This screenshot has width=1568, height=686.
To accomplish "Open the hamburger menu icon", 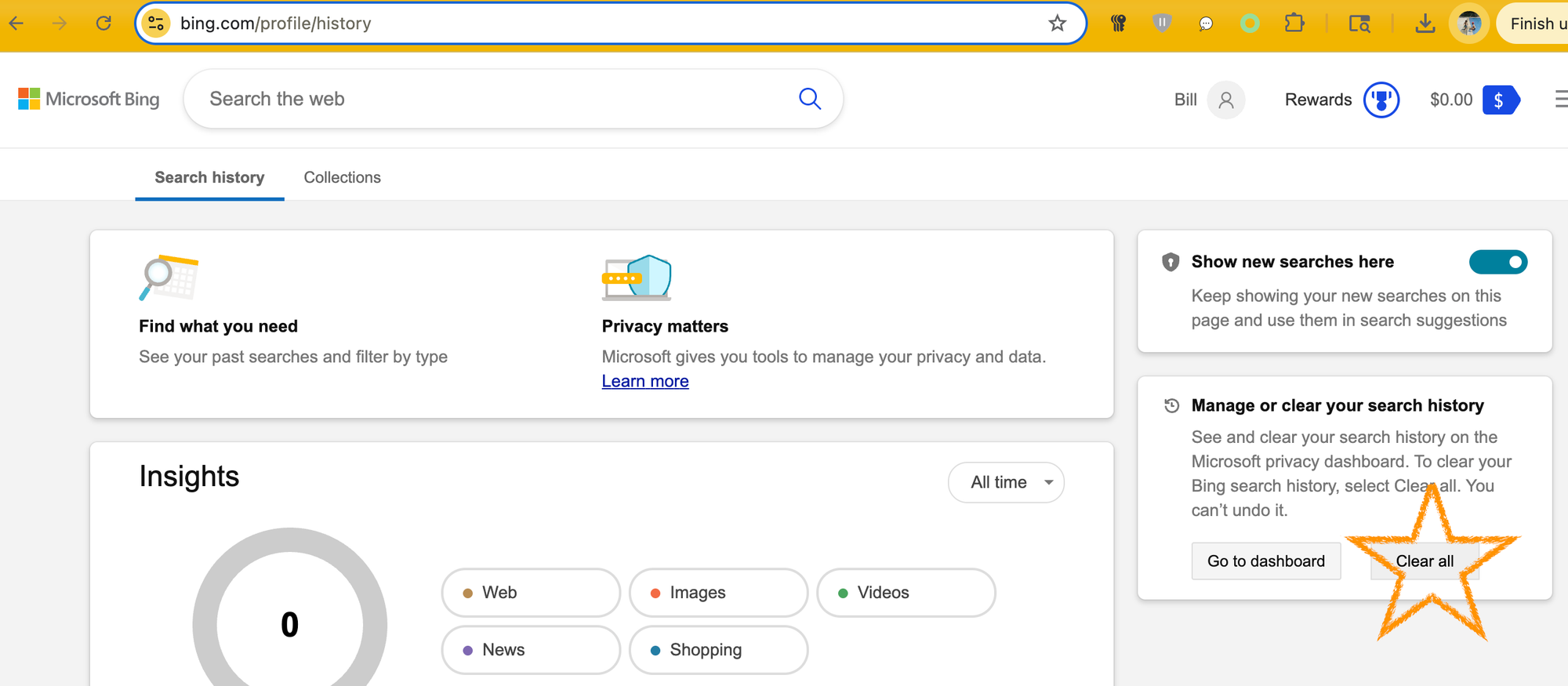I will 1560,99.
